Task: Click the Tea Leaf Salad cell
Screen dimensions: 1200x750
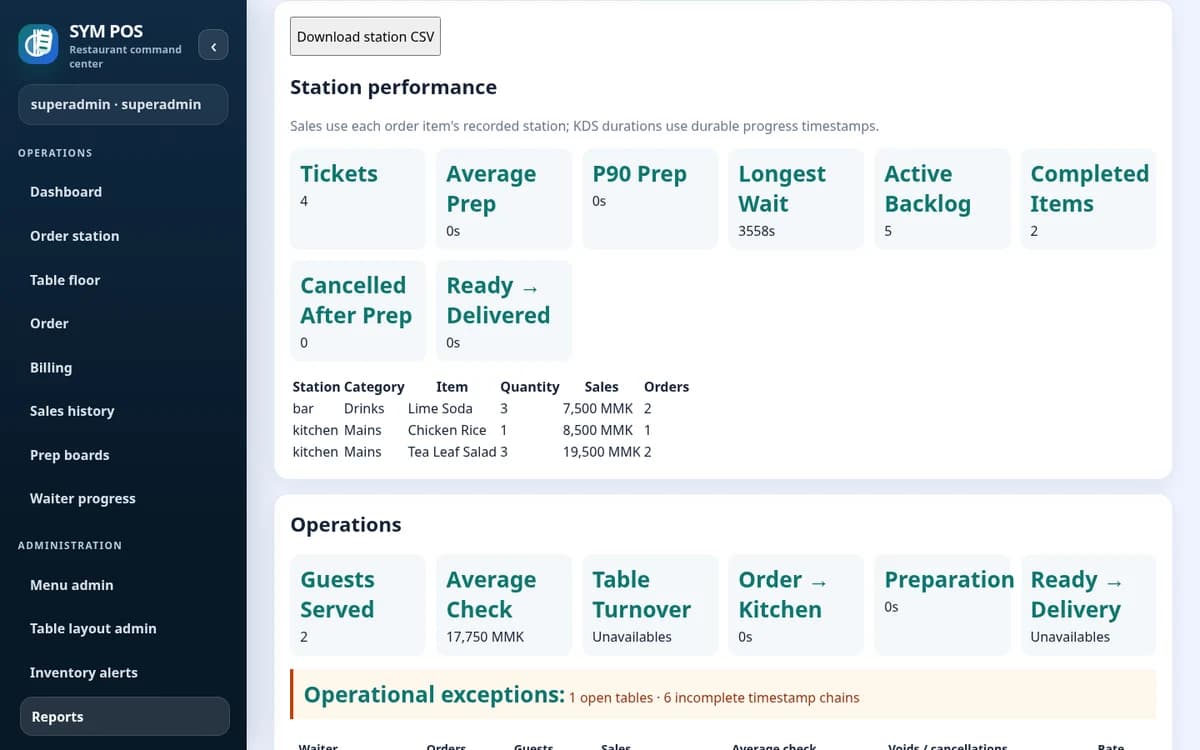Action: [452, 452]
